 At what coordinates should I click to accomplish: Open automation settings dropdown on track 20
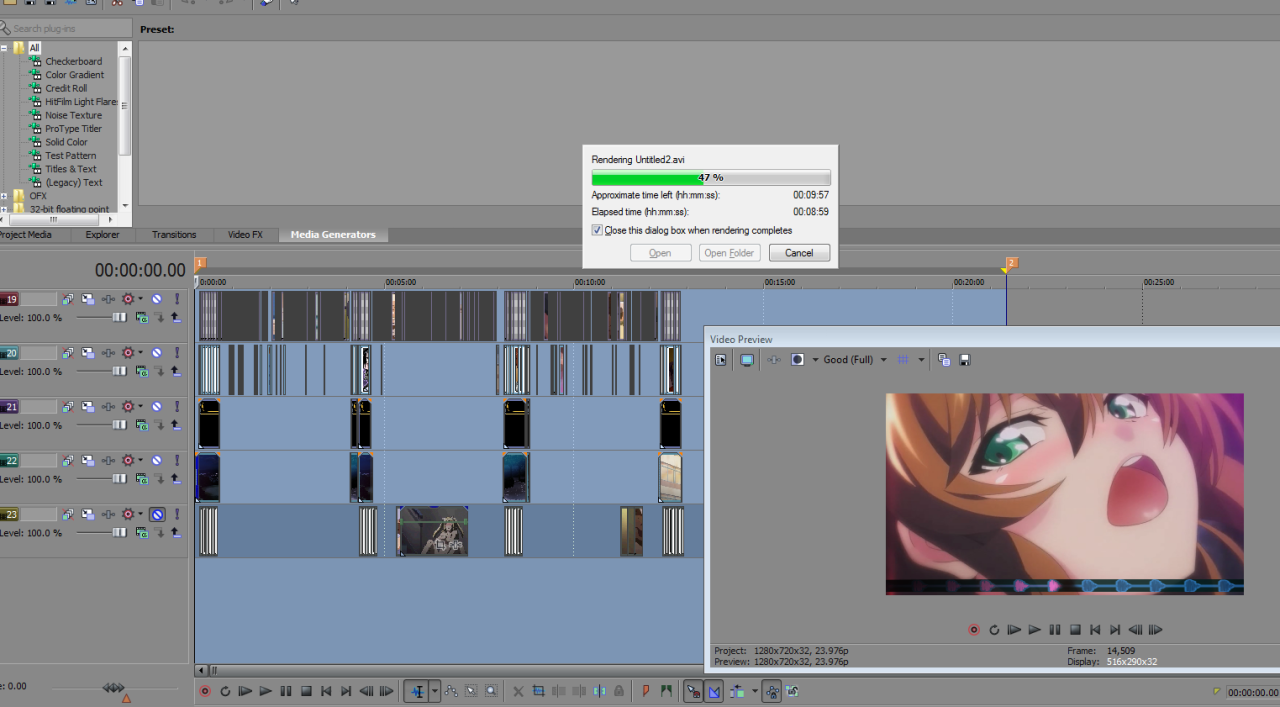click(x=140, y=353)
